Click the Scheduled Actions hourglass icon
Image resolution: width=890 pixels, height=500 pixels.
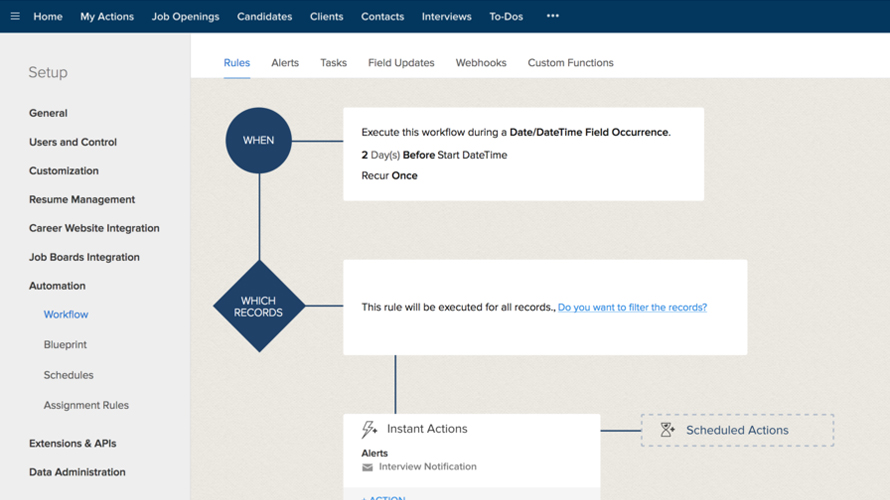coord(667,430)
